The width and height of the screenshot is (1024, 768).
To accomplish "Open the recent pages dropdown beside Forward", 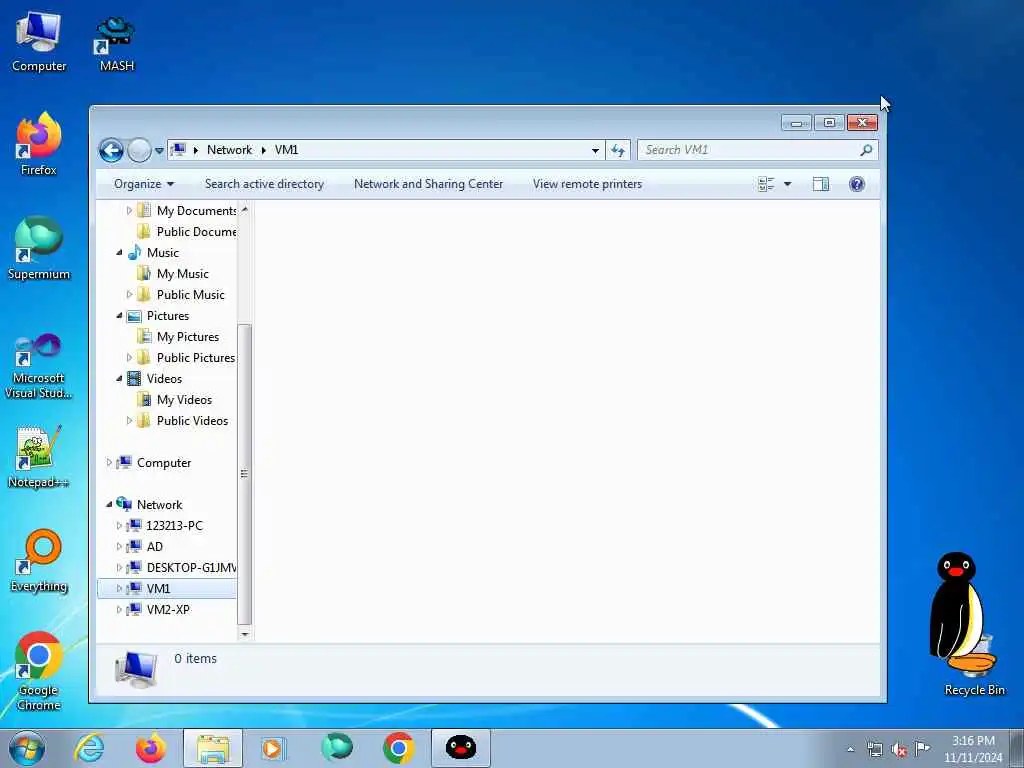I will pyautogui.click(x=159, y=151).
